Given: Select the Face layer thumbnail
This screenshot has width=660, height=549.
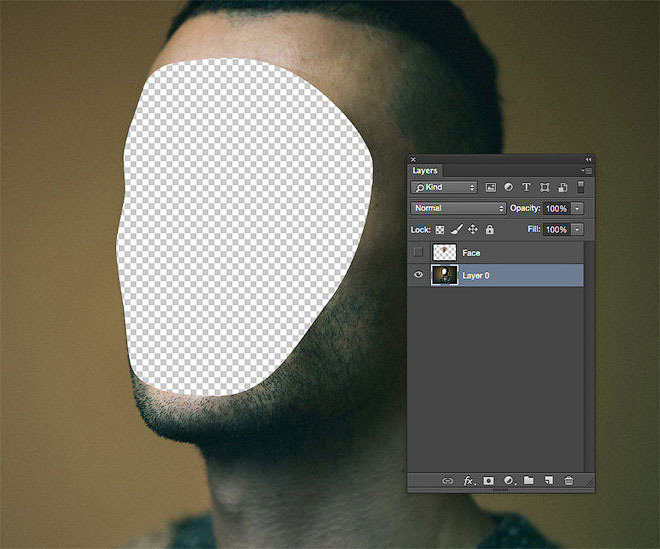Looking at the screenshot, I should click(x=444, y=252).
